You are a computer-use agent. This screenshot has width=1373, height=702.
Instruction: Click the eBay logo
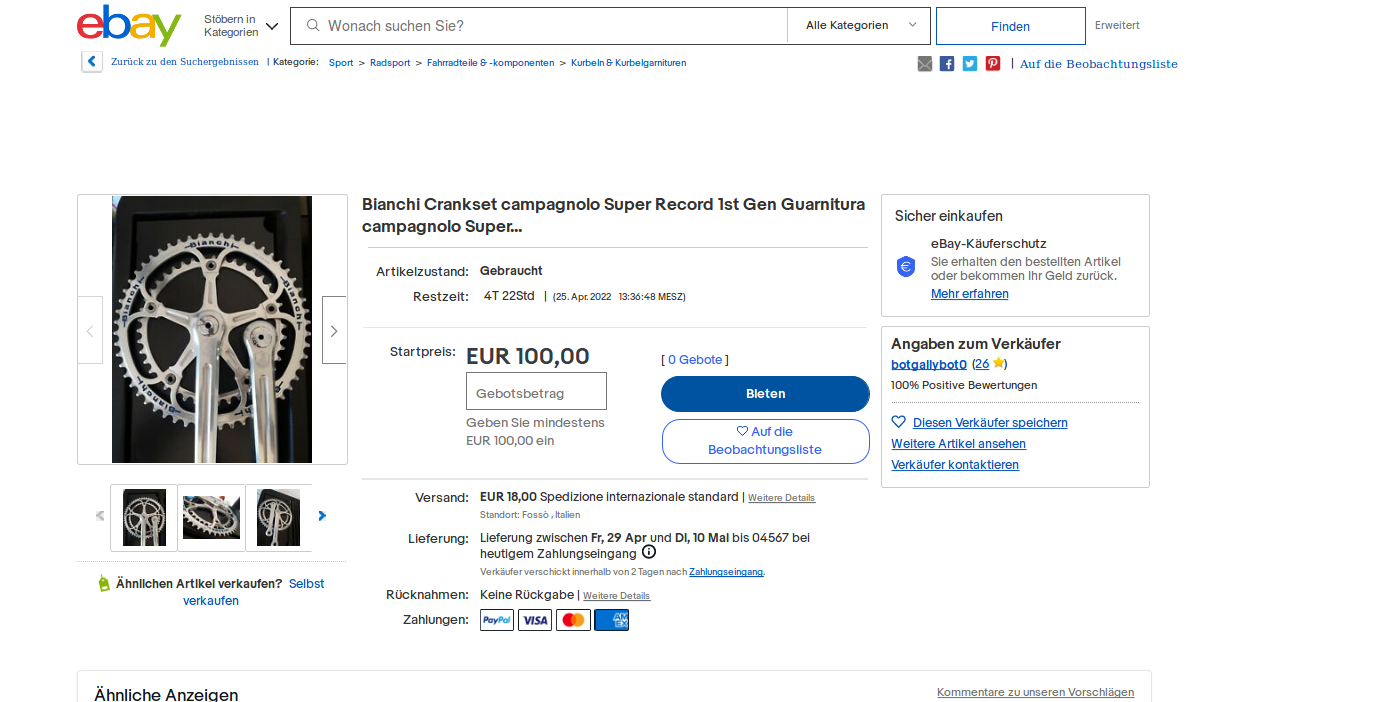tap(129, 26)
